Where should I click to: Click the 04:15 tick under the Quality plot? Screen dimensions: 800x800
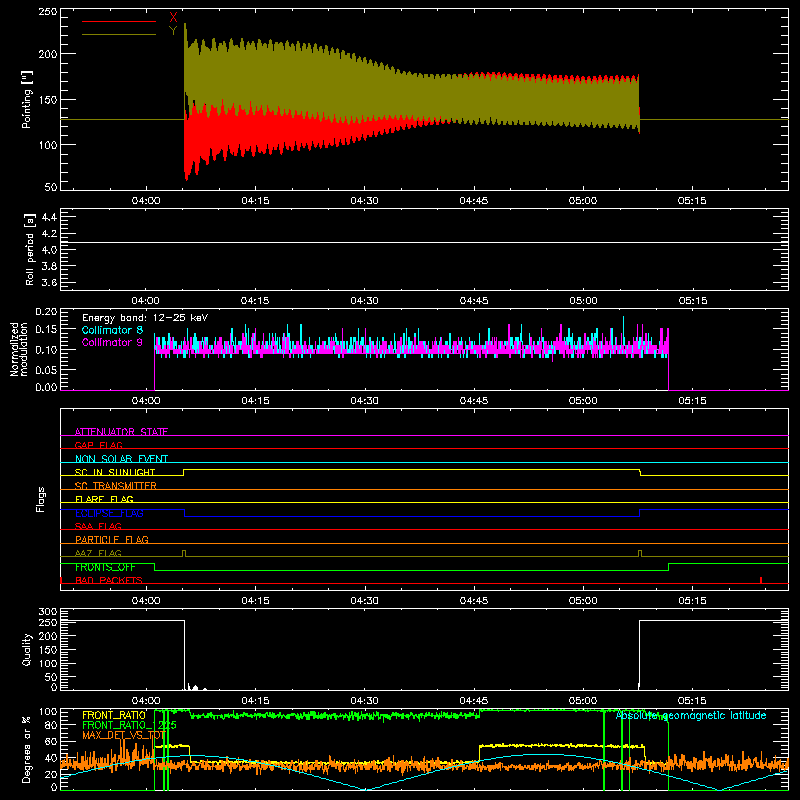tap(255, 701)
